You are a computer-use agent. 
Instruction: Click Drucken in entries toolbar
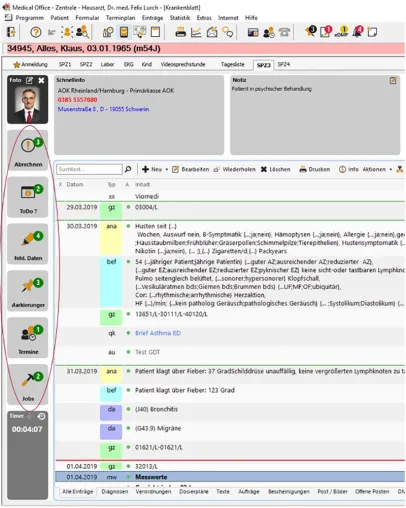click(315, 169)
